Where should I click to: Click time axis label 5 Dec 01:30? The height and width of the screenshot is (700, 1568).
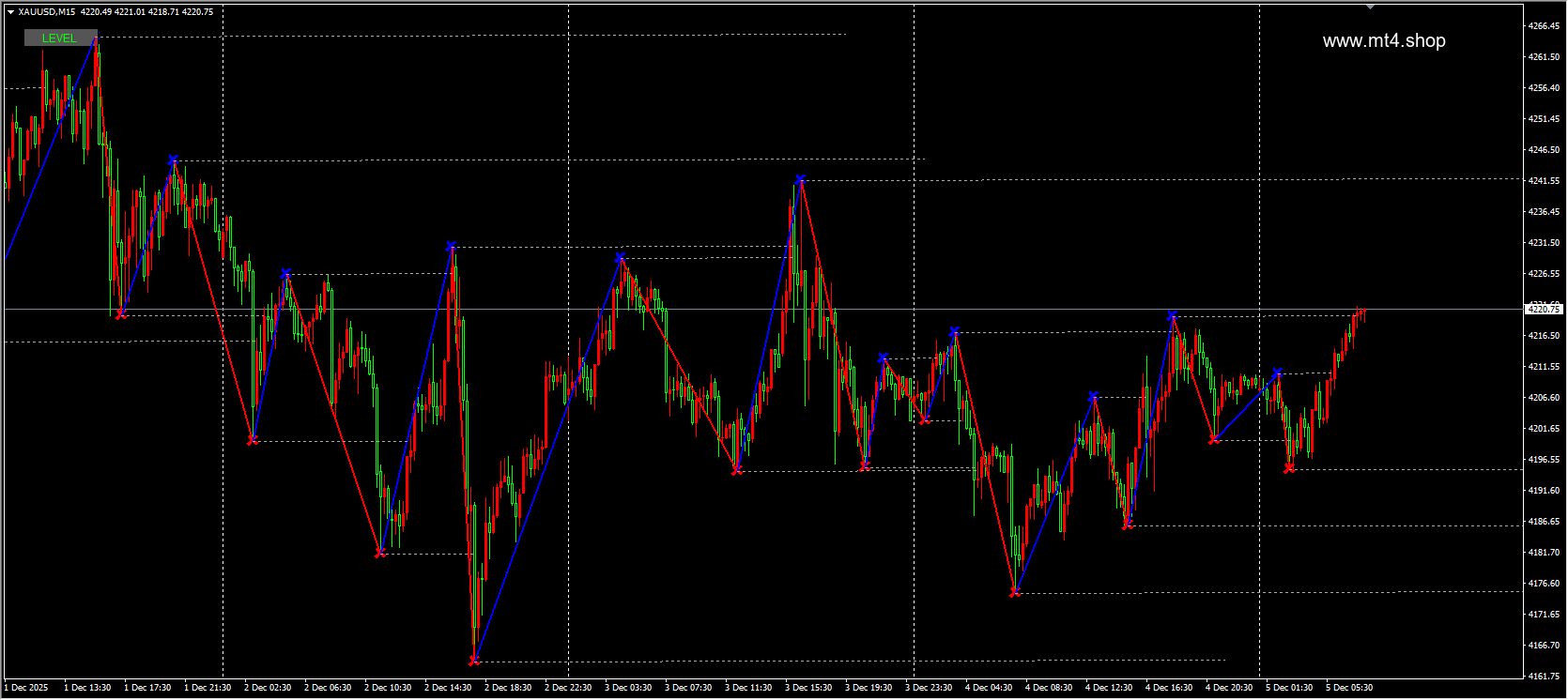pos(1289,688)
